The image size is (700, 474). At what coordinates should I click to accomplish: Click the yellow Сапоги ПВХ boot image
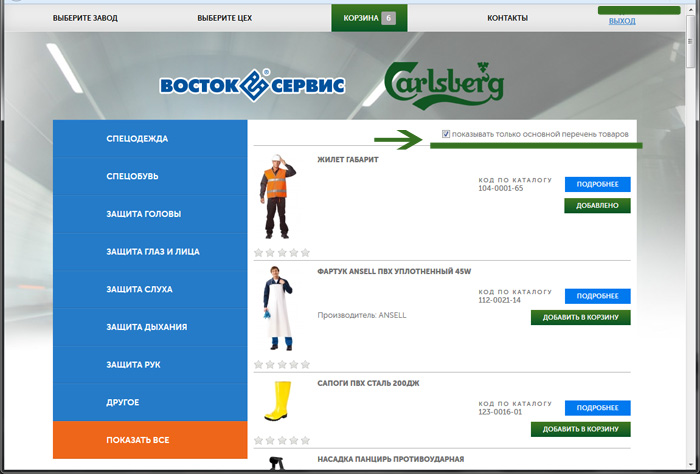[278, 401]
